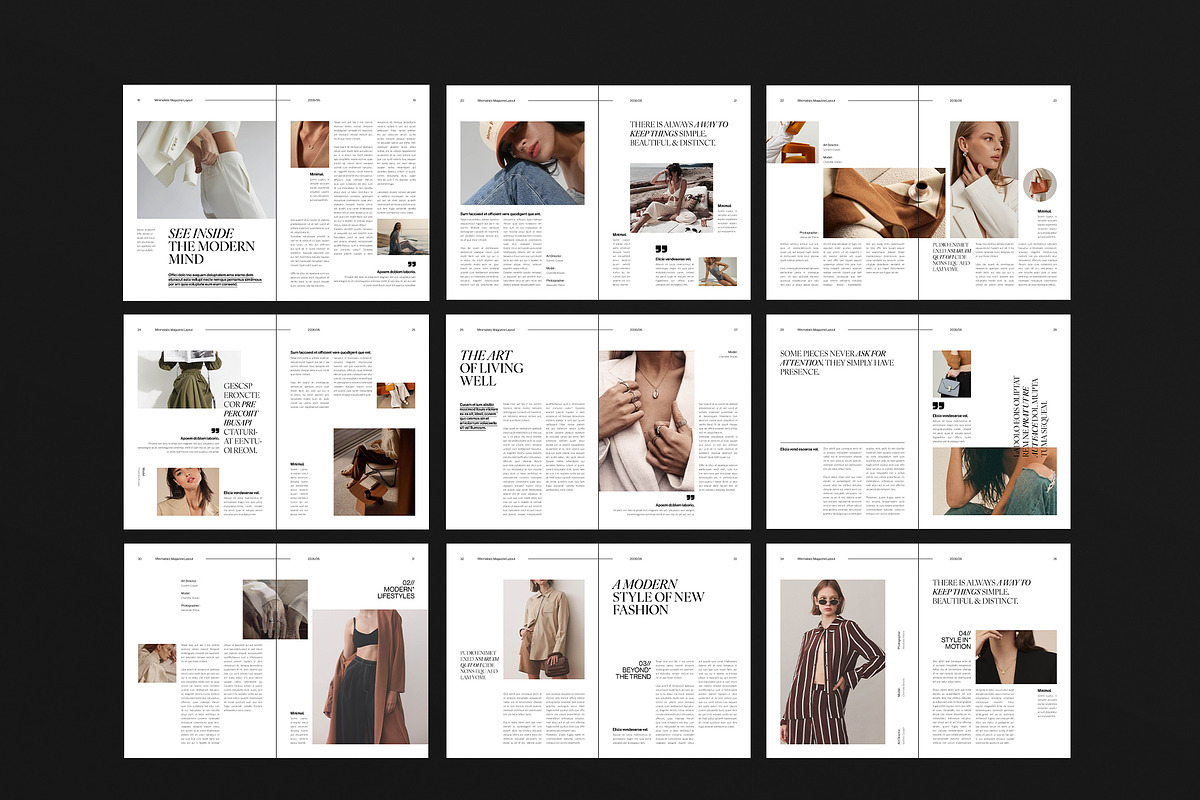1200x800 pixels.
Task: Click "THERE IS ALWAYS A WAY" headline on pages 34–35
Action: tap(981, 592)
